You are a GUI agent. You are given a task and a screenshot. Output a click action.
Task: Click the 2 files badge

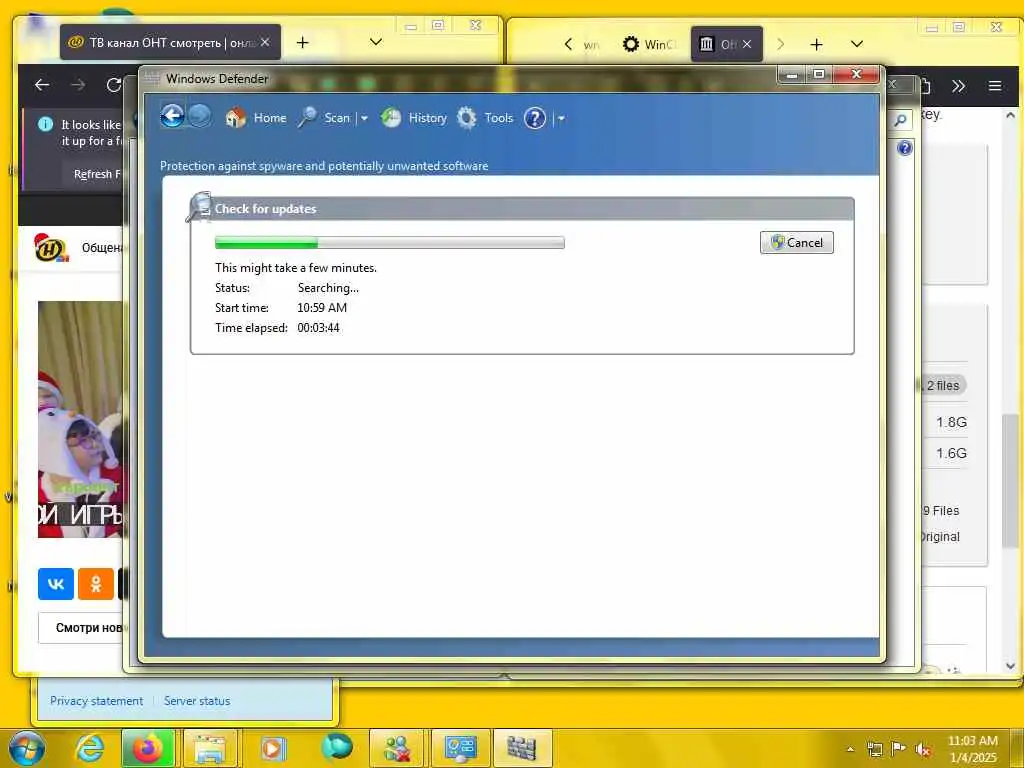(943, 385)
